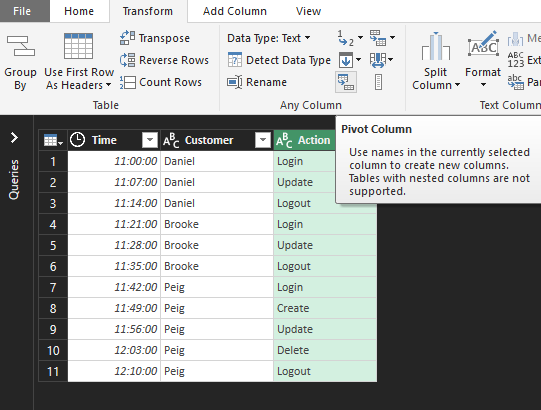Click the Unpivot Columns icon
Image resolution: width=541 pixels, height=410 pixels.
[x=378, y=38]
